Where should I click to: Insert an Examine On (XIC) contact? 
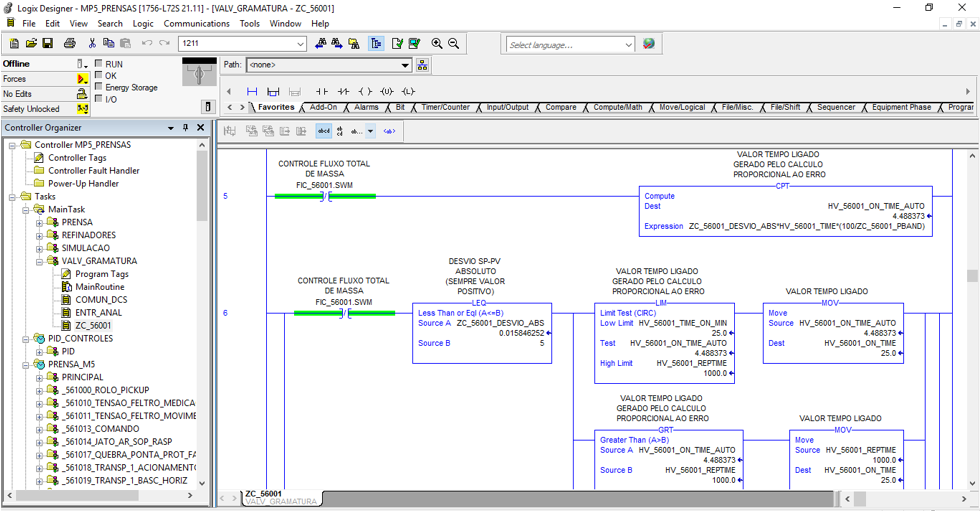point(322,91)
